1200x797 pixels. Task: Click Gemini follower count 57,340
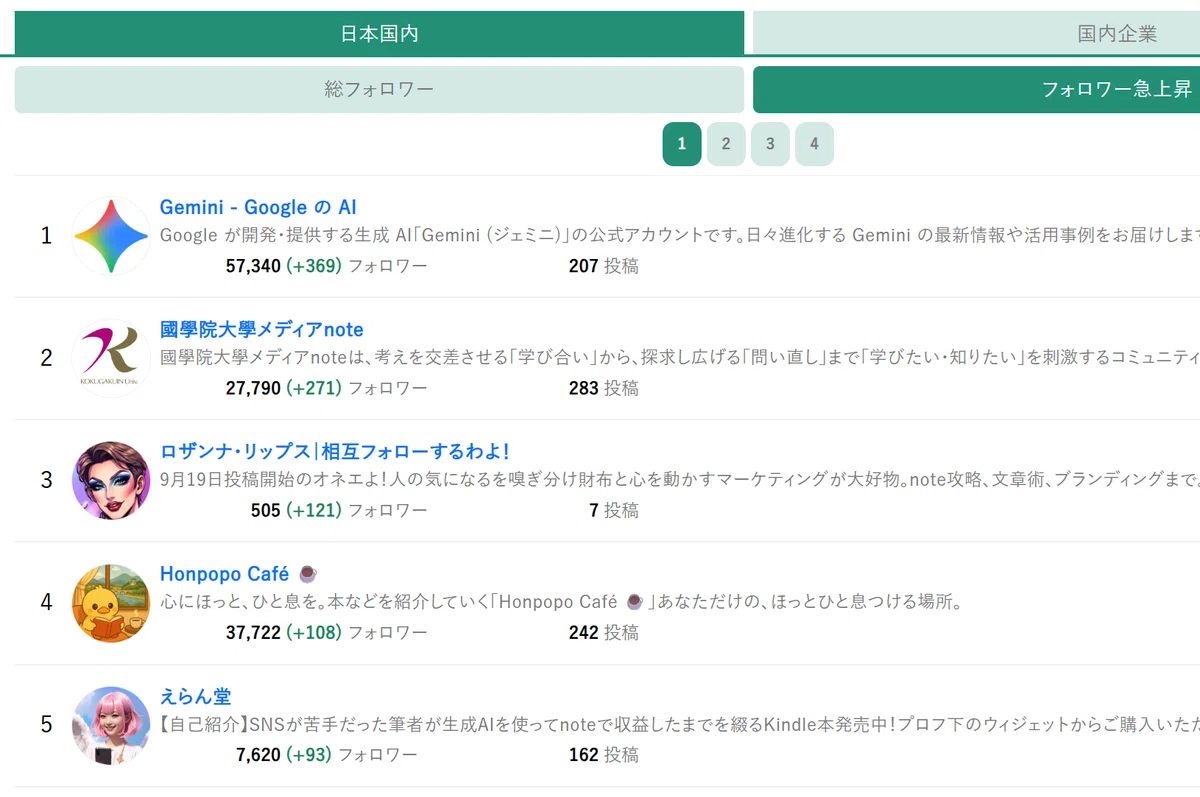[x=254, y=266]
